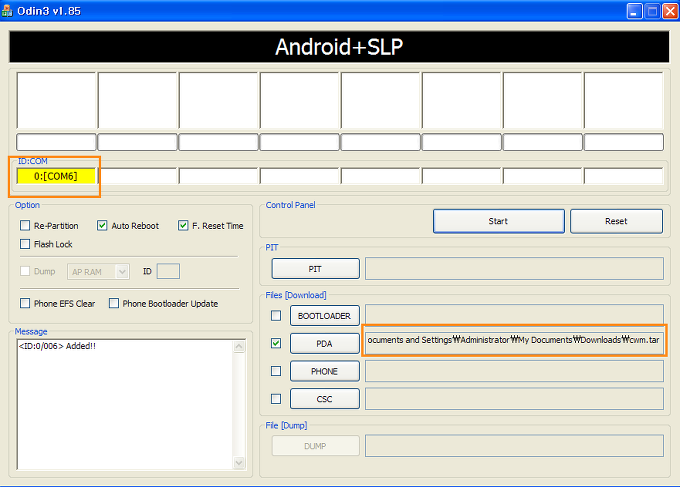Click the ID input box beside AP RAM

[x=168, y=271]
